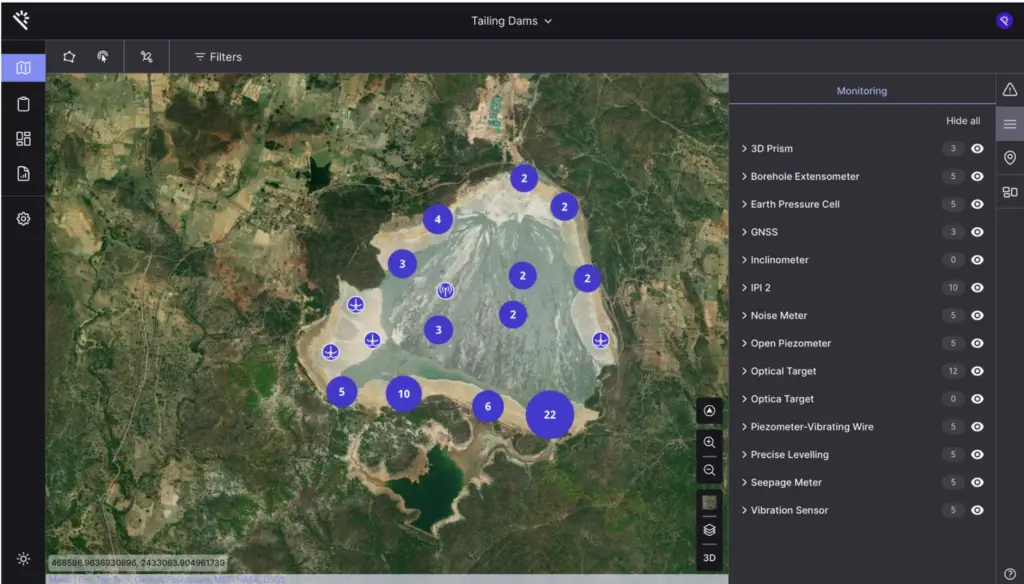This screenshot has width=1024, height=584.
Task: Toggle visibility of Optical Target sensors
Action: pos(977,371)
